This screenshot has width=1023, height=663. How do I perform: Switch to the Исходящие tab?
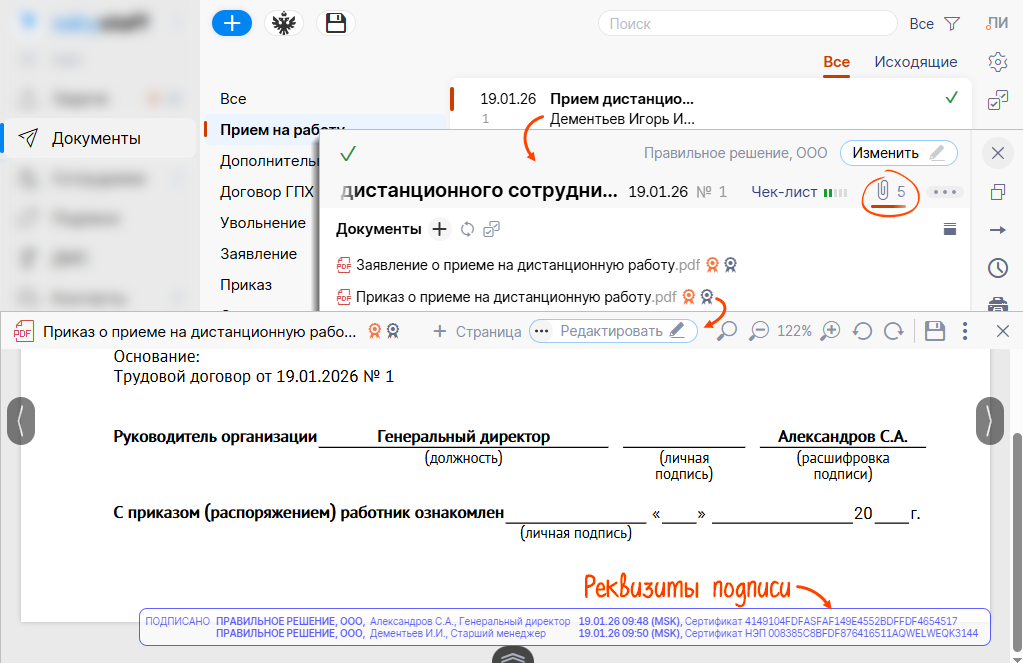[915, 62]
